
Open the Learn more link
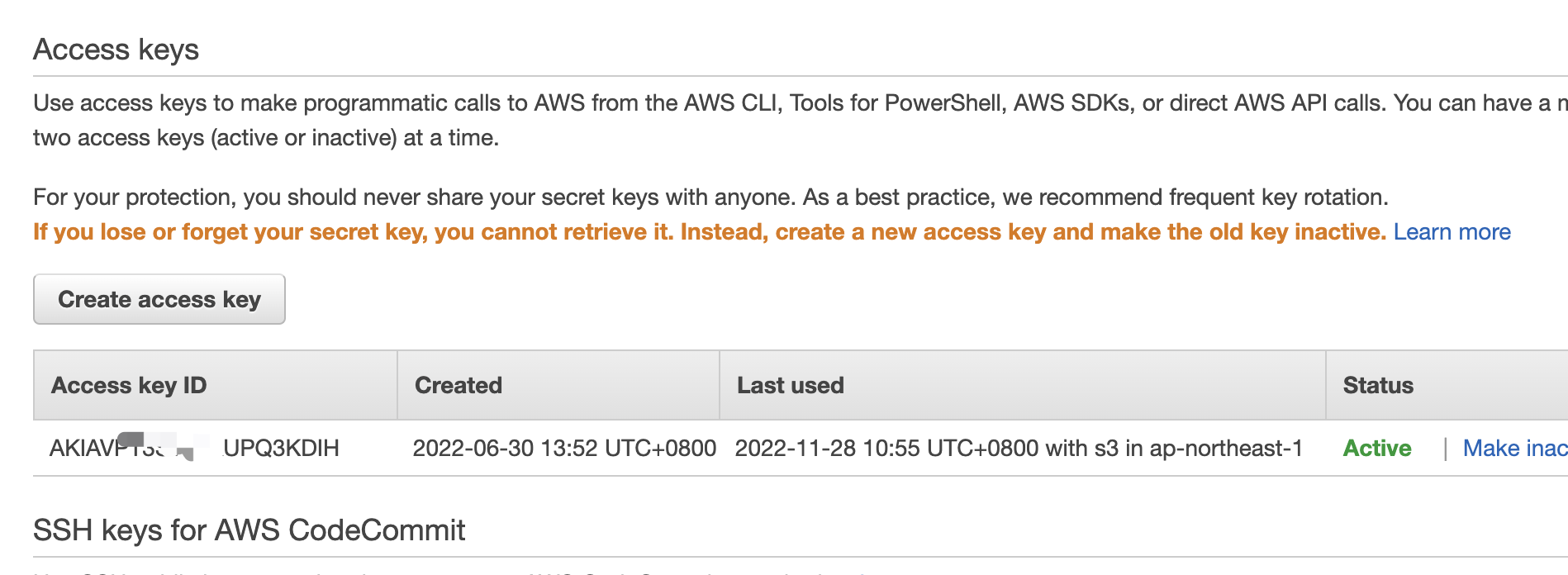(1452, 232)
